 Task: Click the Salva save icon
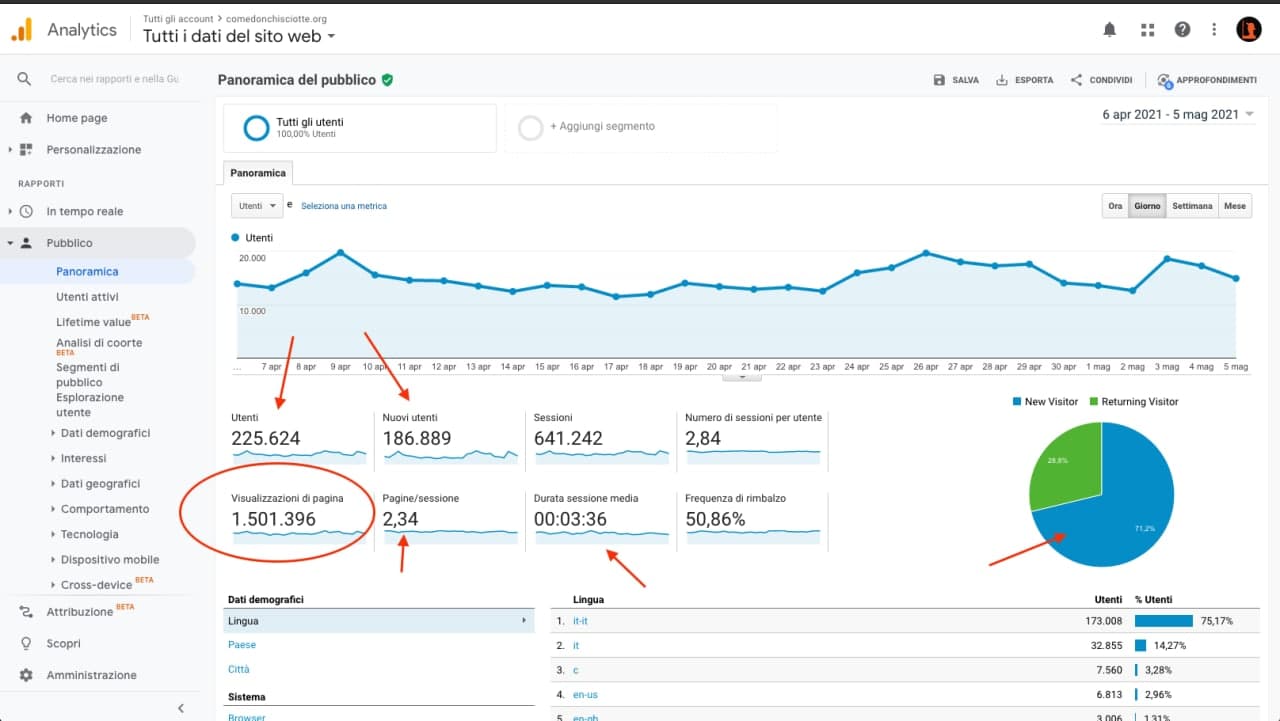pyautogui.click(x=939, y=80)
